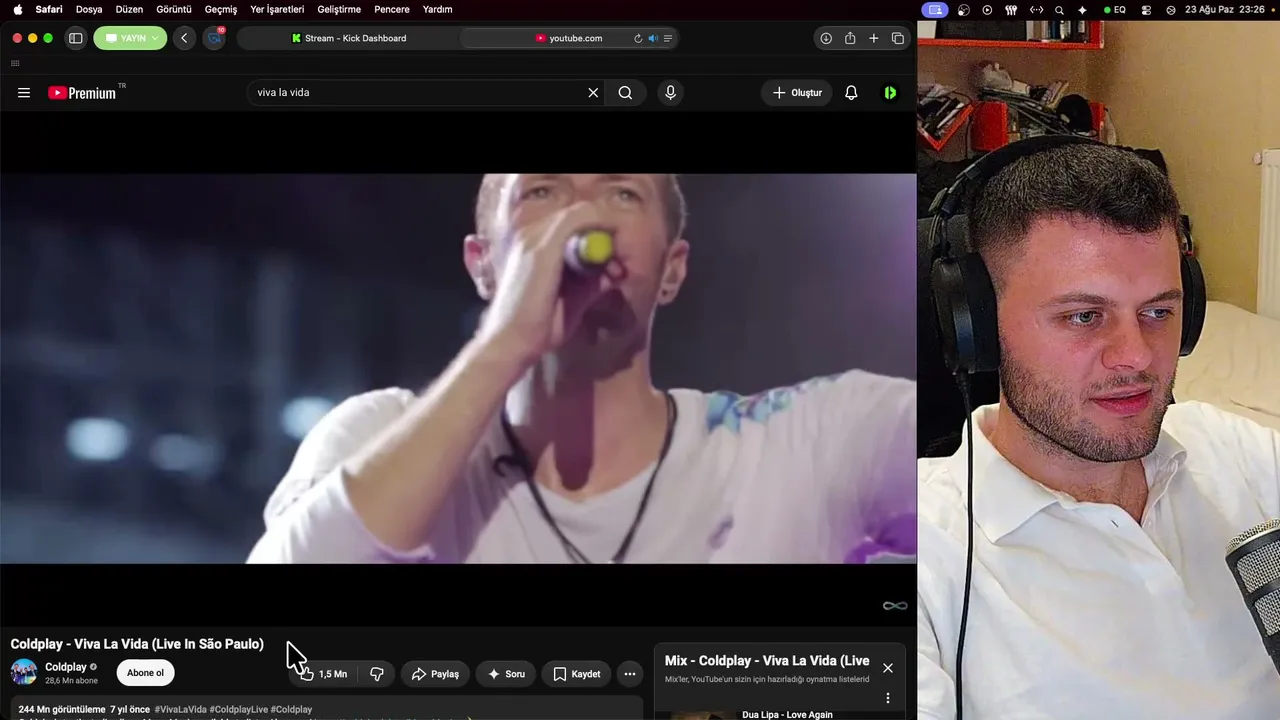Clear the YouTube search text
This screenshot has width=1280, height=720.
point(593,93)
